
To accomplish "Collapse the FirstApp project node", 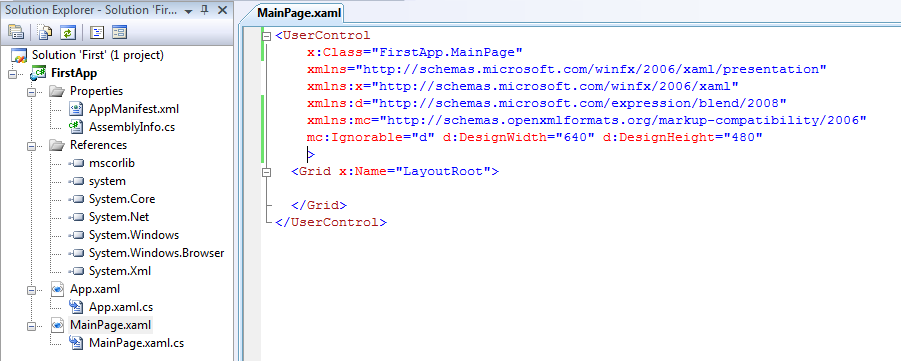I will [13, 74].
